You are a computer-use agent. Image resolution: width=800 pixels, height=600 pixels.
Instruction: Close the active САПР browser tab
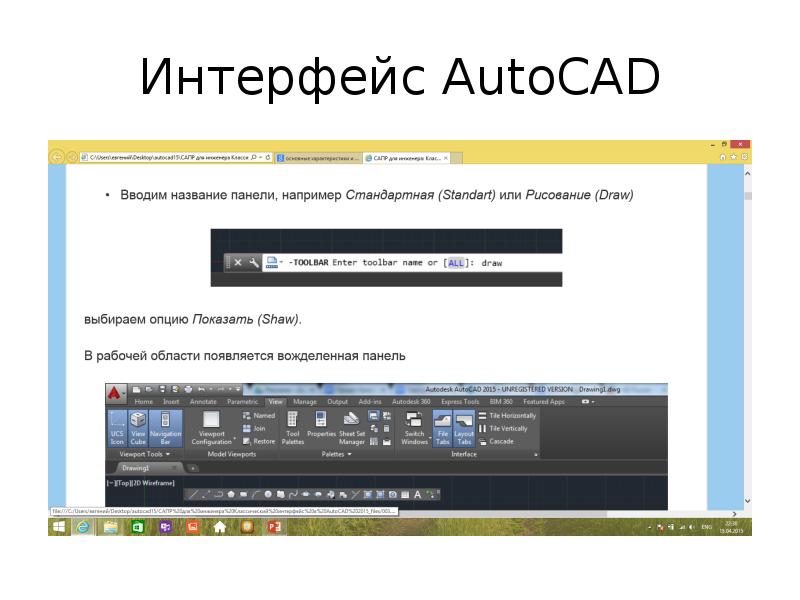click(446, 158)
